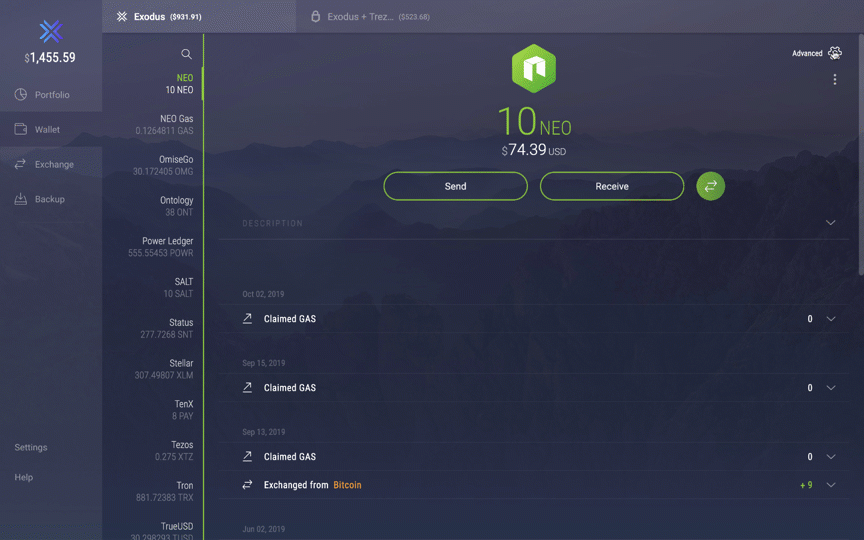Select Power Ledger in the asset list

point(153,247)
